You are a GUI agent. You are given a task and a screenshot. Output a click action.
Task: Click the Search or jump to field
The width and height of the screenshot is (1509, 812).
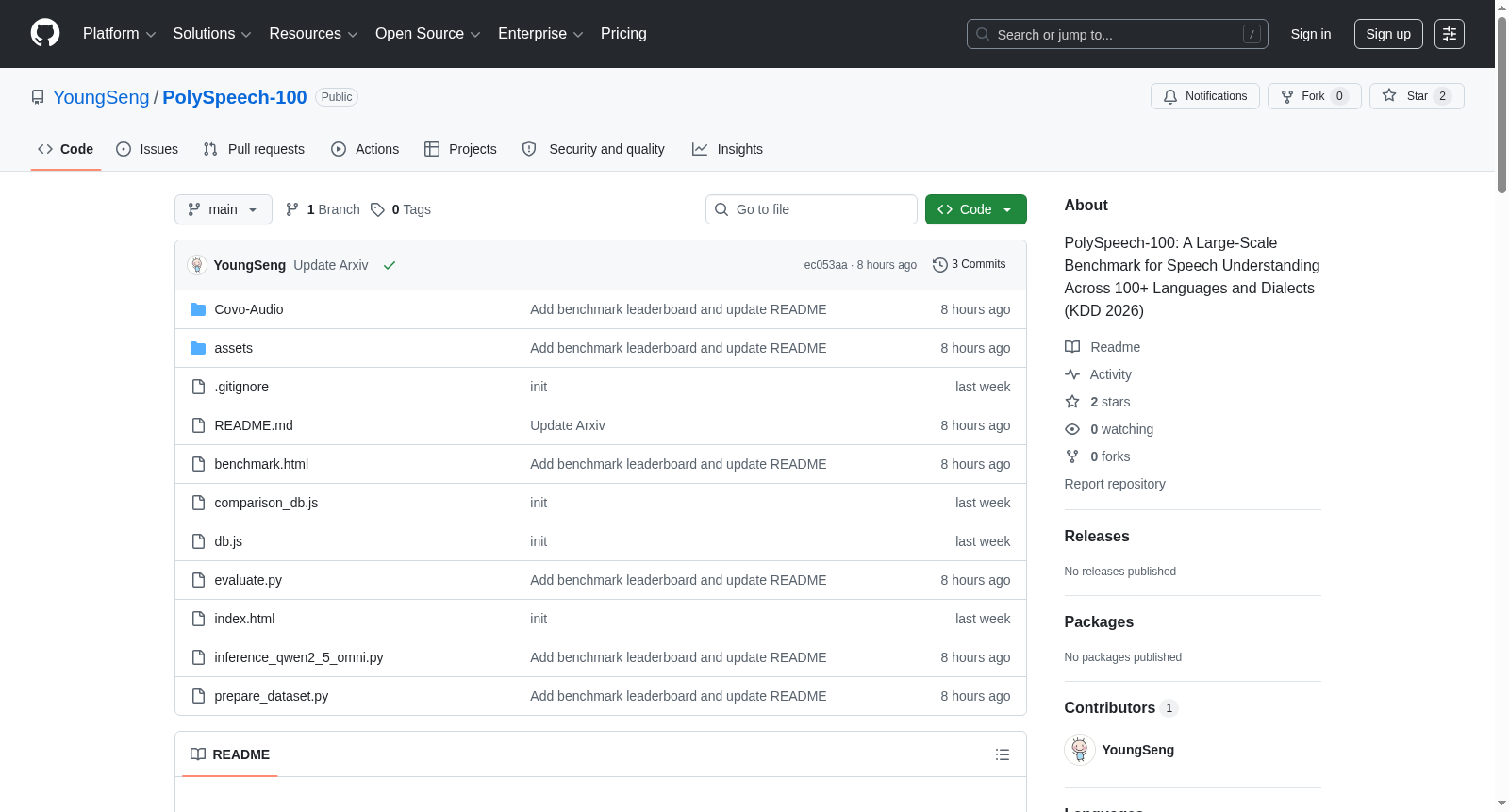coord(1118,34)
